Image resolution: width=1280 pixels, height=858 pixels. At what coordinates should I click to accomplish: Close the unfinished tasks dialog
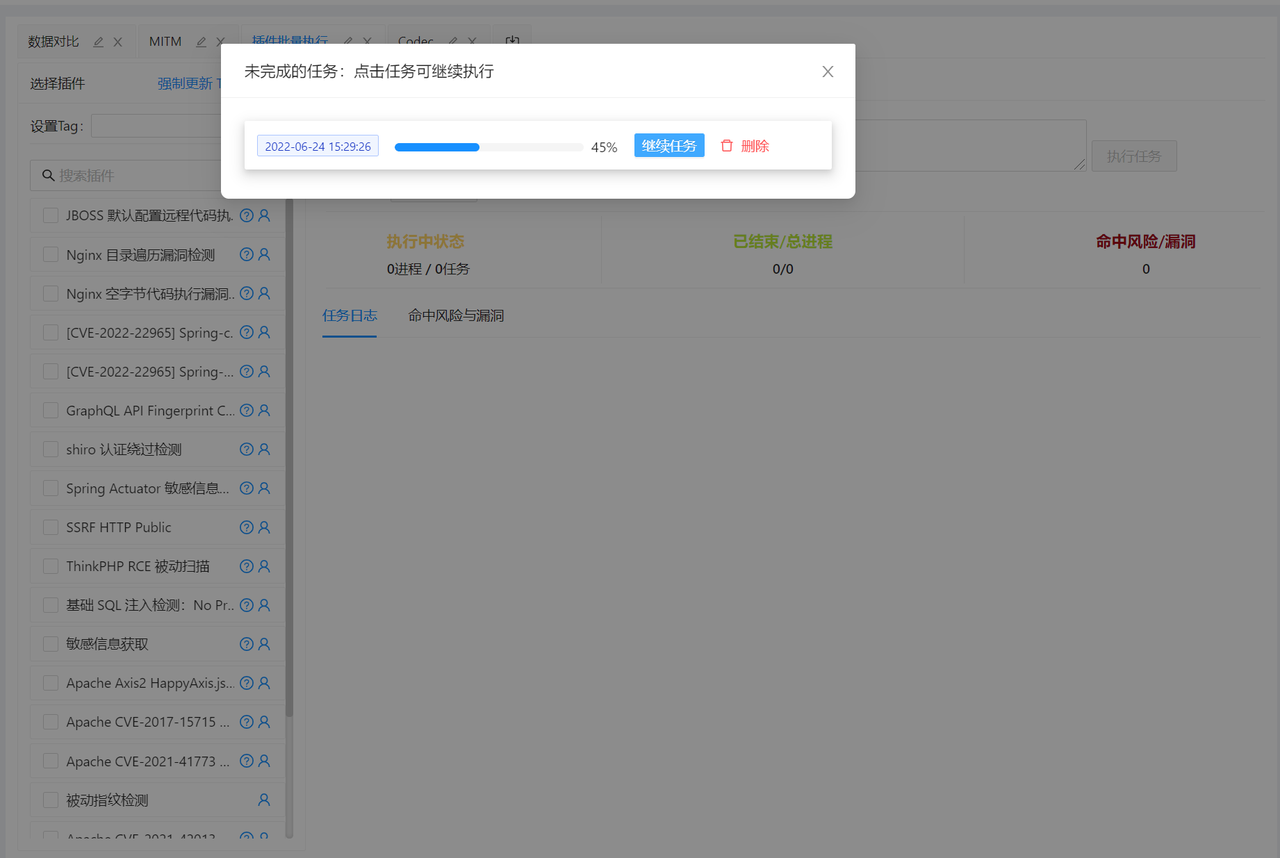[827, 72]
